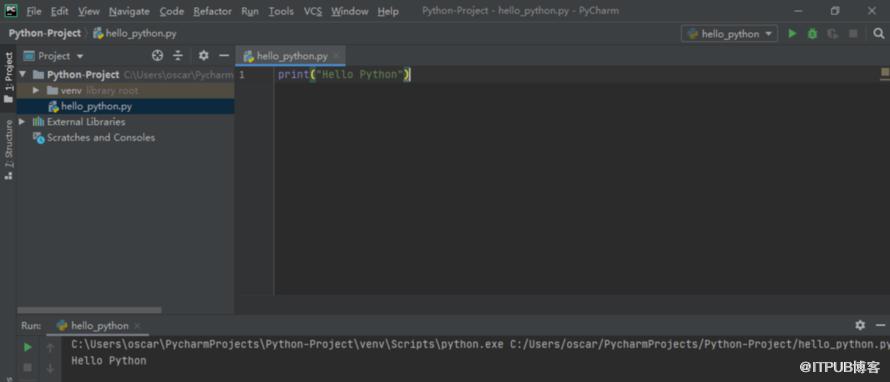Open the VCS menu
This screenshot has width=890, height=382.
point(313,11)
